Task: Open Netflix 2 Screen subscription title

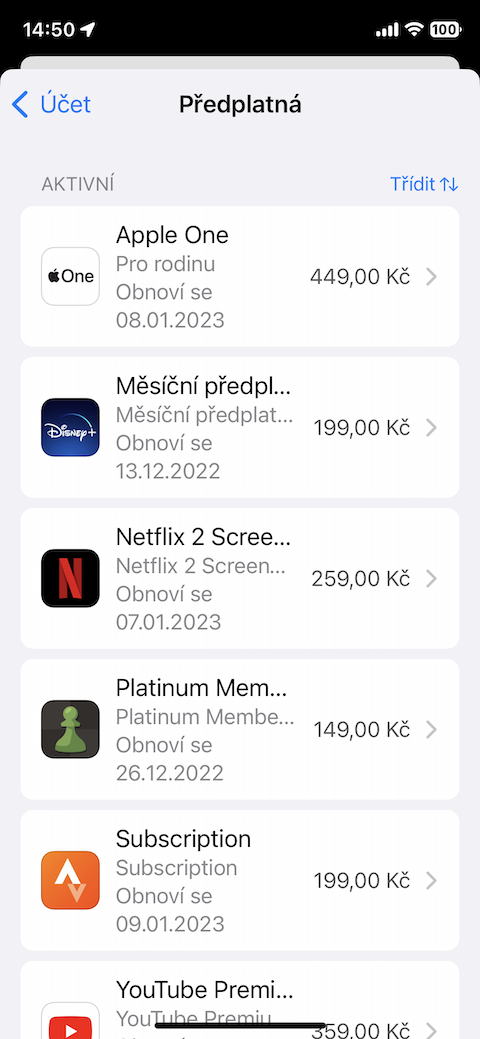Action: click(x=204, y=537)
